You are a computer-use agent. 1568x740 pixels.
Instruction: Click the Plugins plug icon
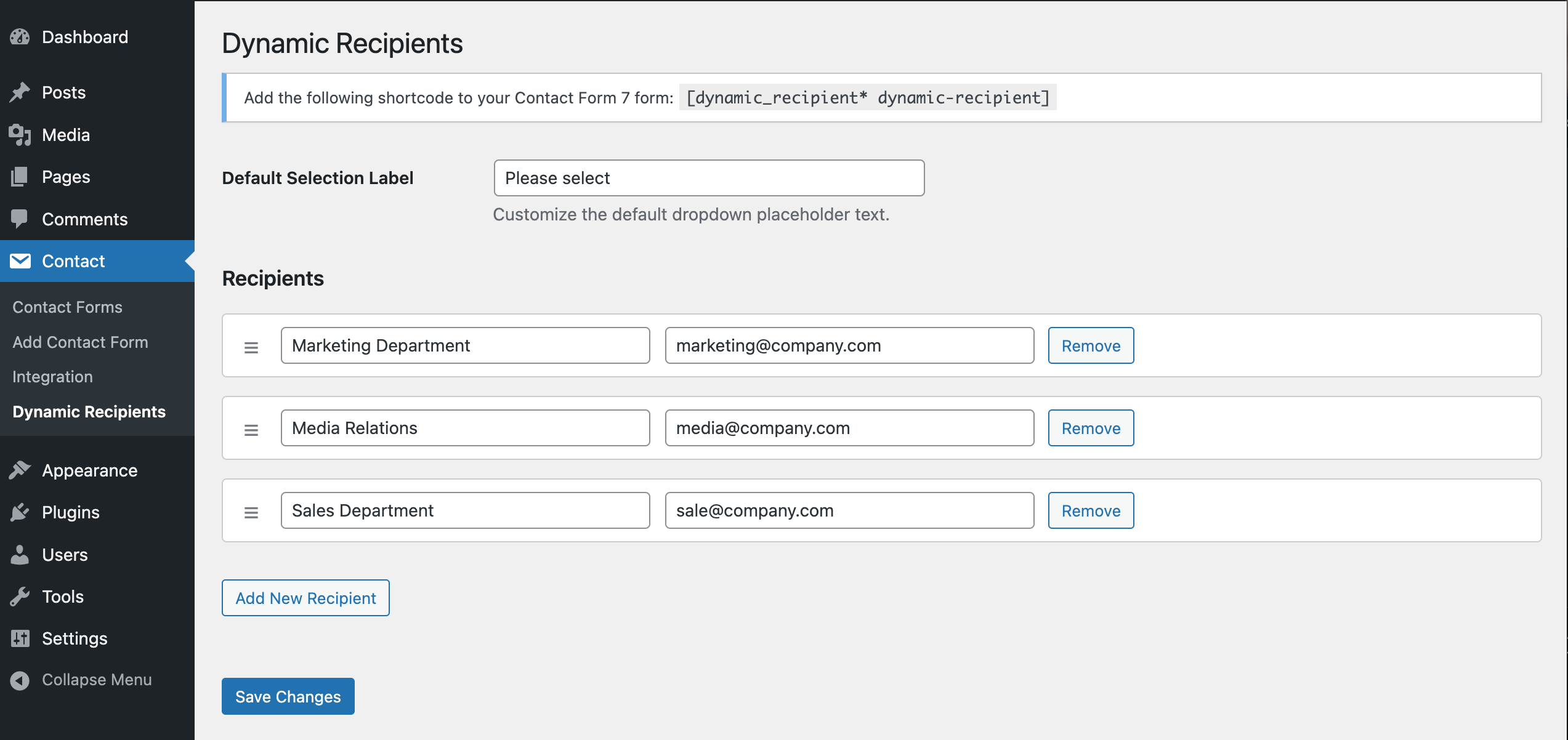coord(20,512)
